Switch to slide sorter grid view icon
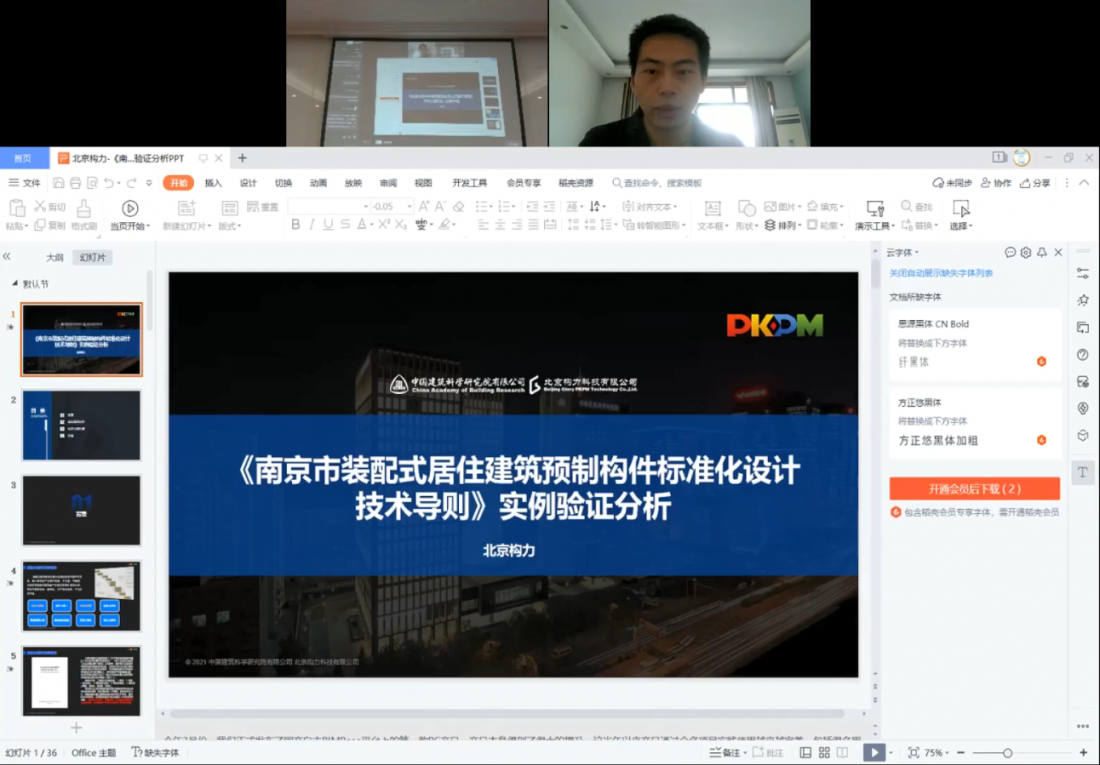 824,752
